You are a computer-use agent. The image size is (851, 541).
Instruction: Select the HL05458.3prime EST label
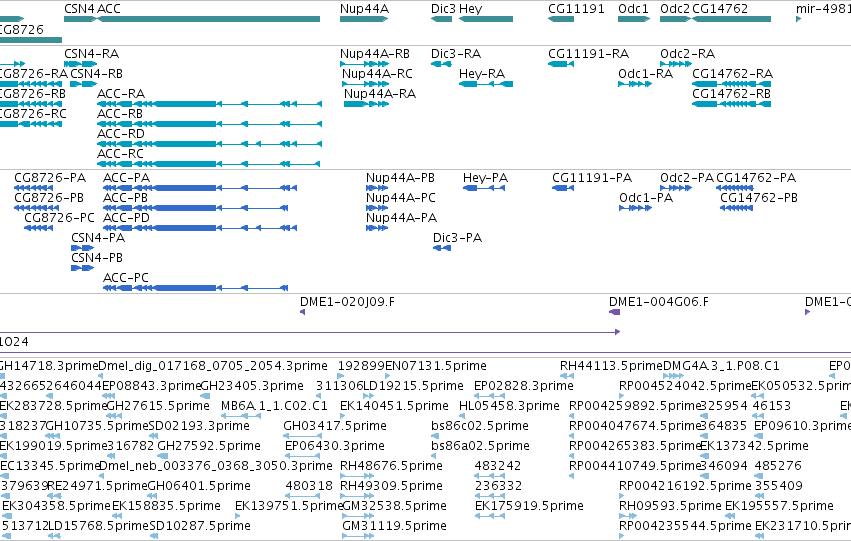tap(509, 405)
